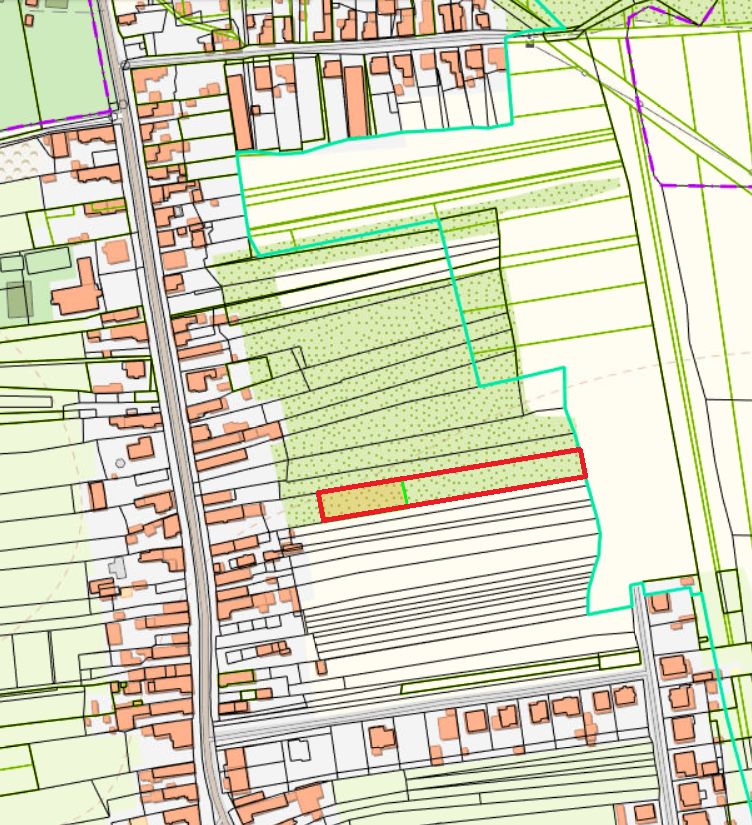Click the small circle marker west of main road
This screenshot has height=825, width=752.
pos(121,463)
